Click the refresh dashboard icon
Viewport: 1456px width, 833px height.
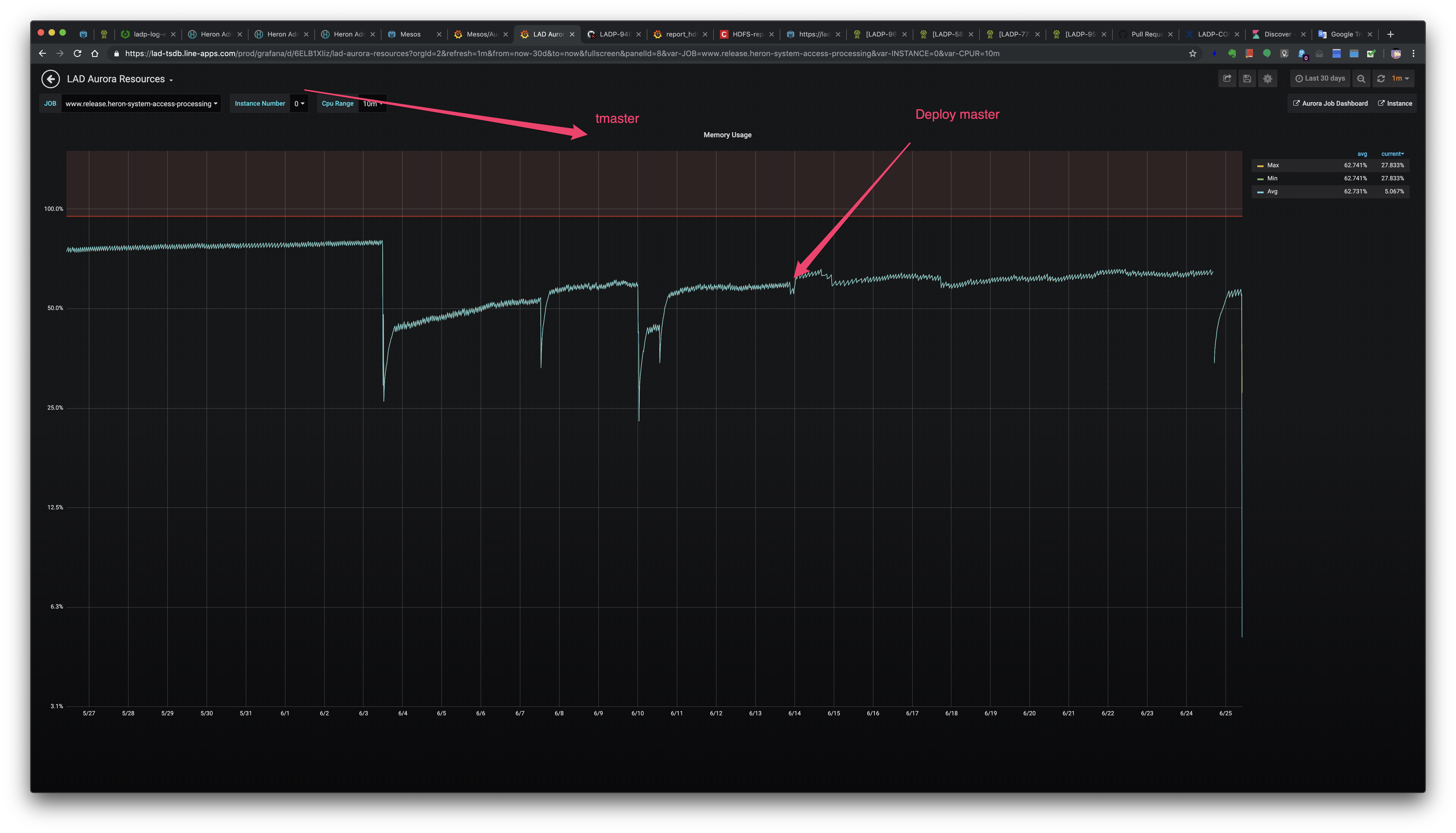tap(1381, 78)
